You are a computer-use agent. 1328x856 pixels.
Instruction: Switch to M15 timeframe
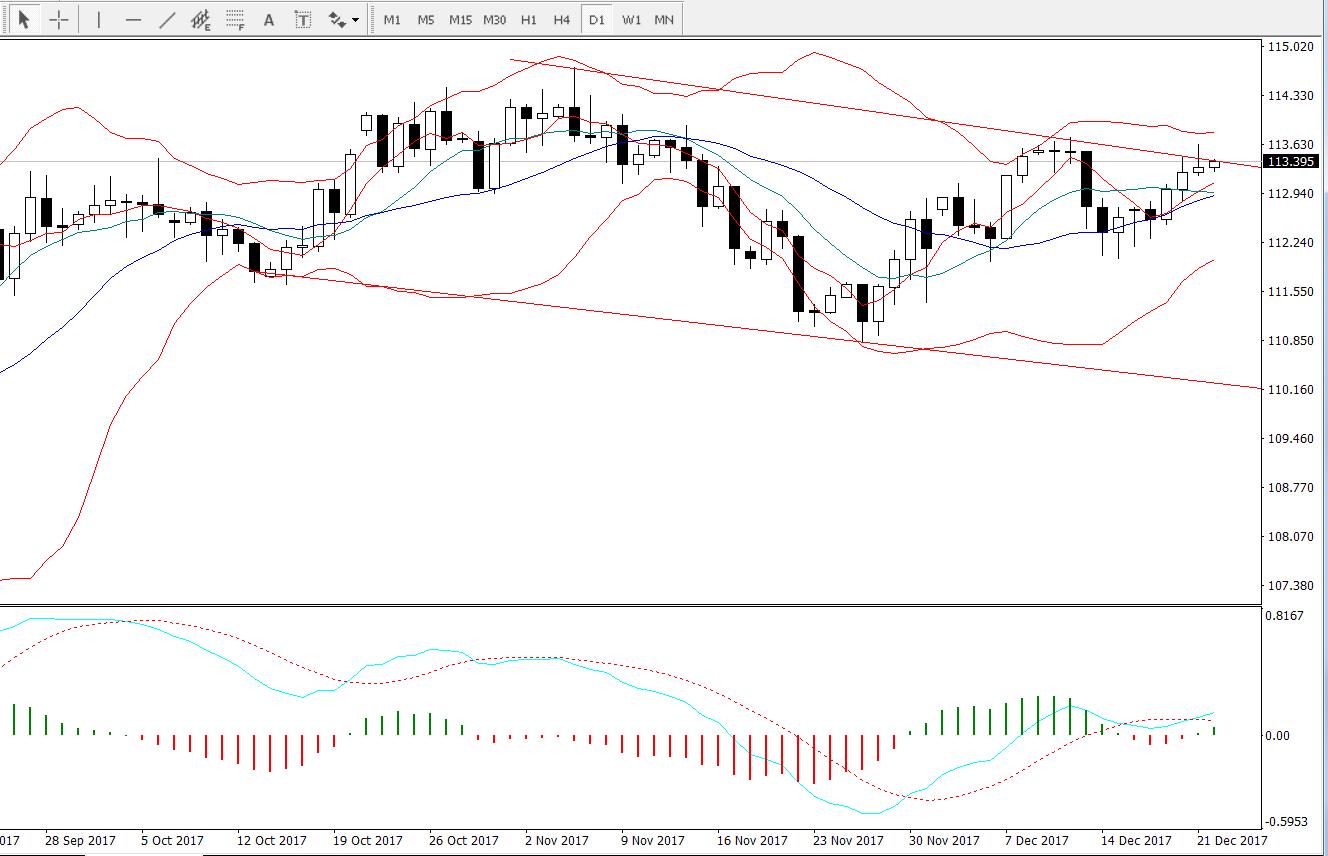click(460, 19)
